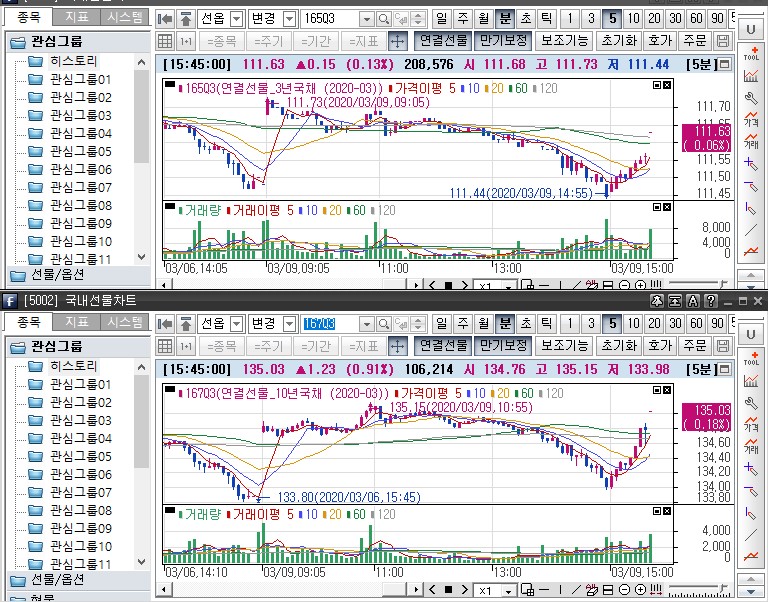
Task: Click the 보조기능 button in top chart
Action: click(564, 41)
